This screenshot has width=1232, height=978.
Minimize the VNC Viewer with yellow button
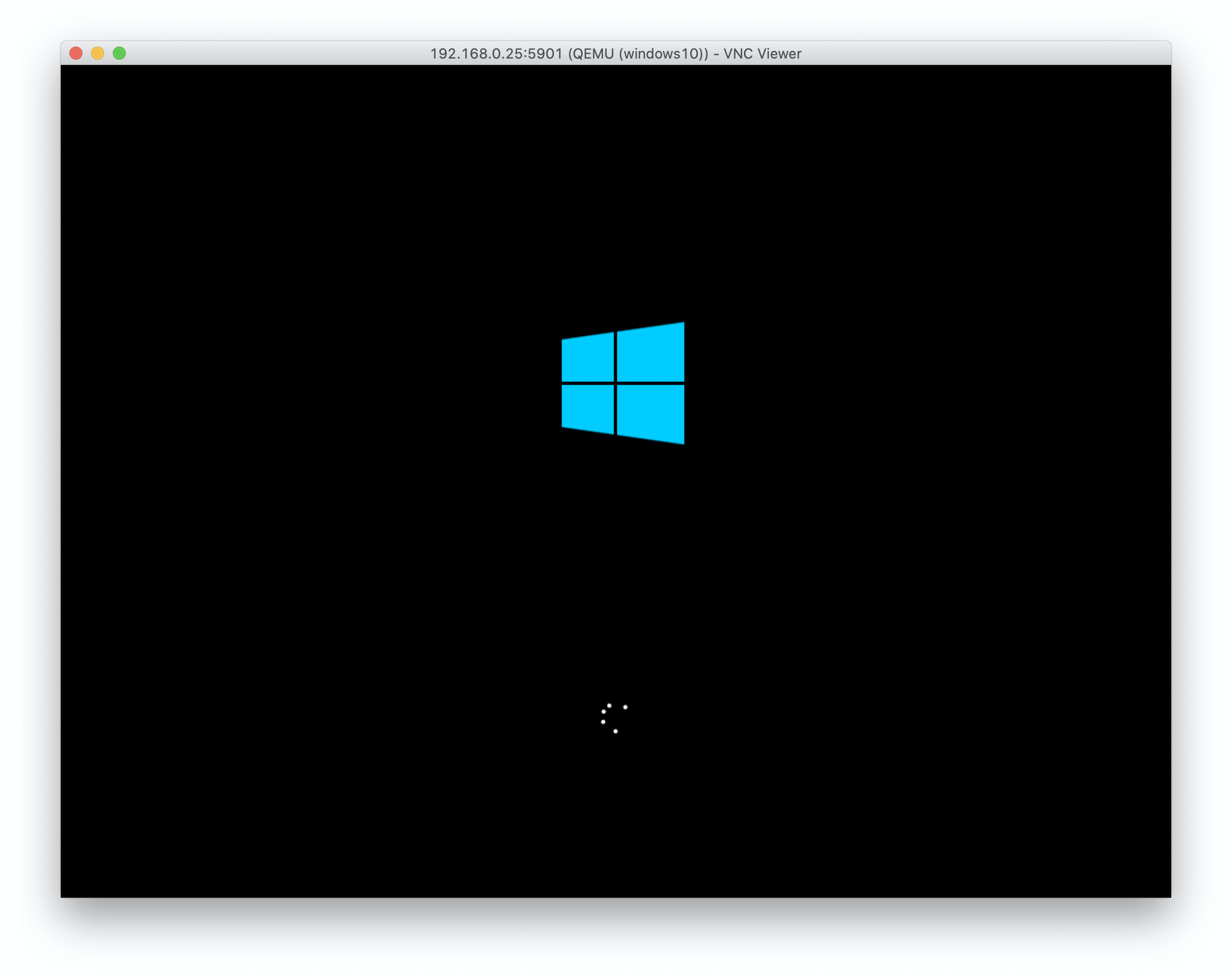(98, 53)
